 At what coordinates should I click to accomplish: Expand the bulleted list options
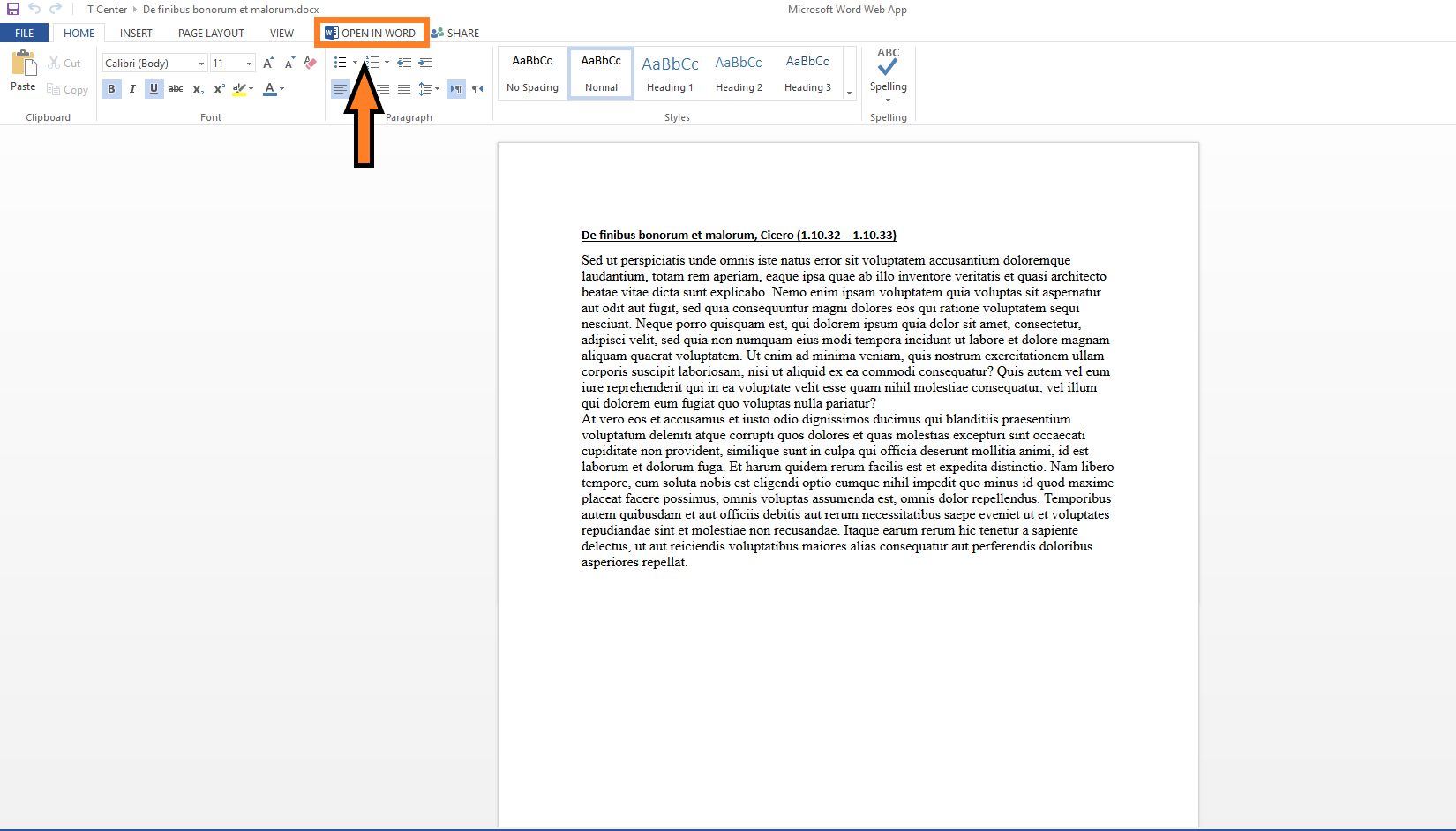[x=356, y=63]
